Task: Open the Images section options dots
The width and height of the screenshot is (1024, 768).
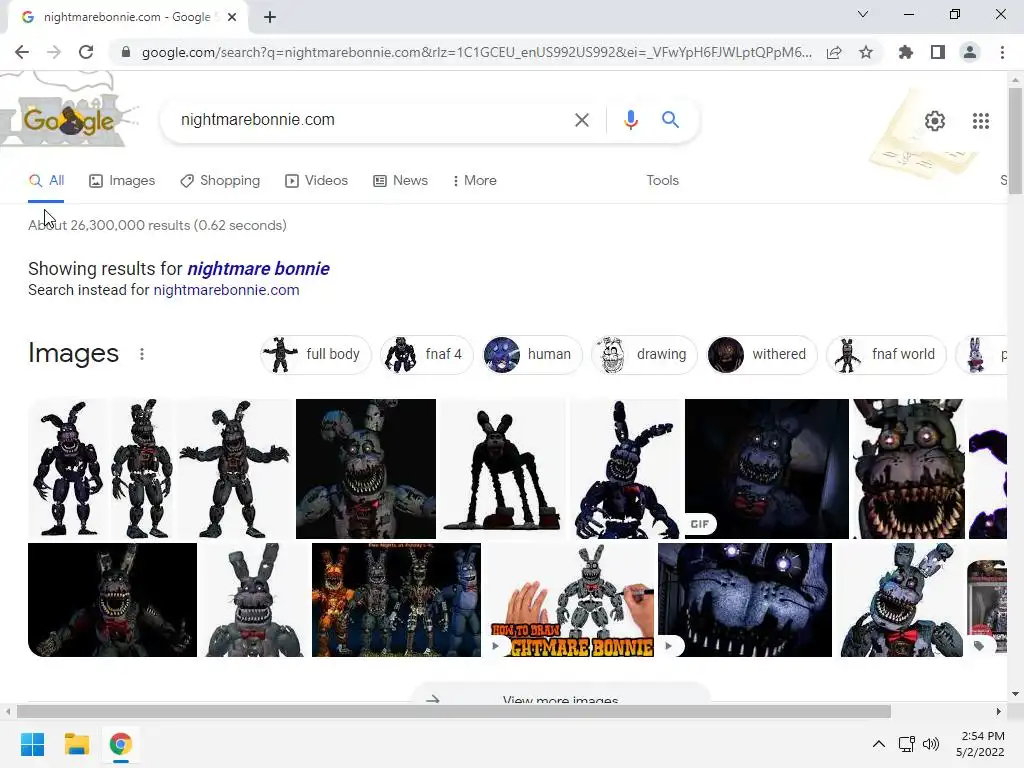Action: tap(142, 354)
